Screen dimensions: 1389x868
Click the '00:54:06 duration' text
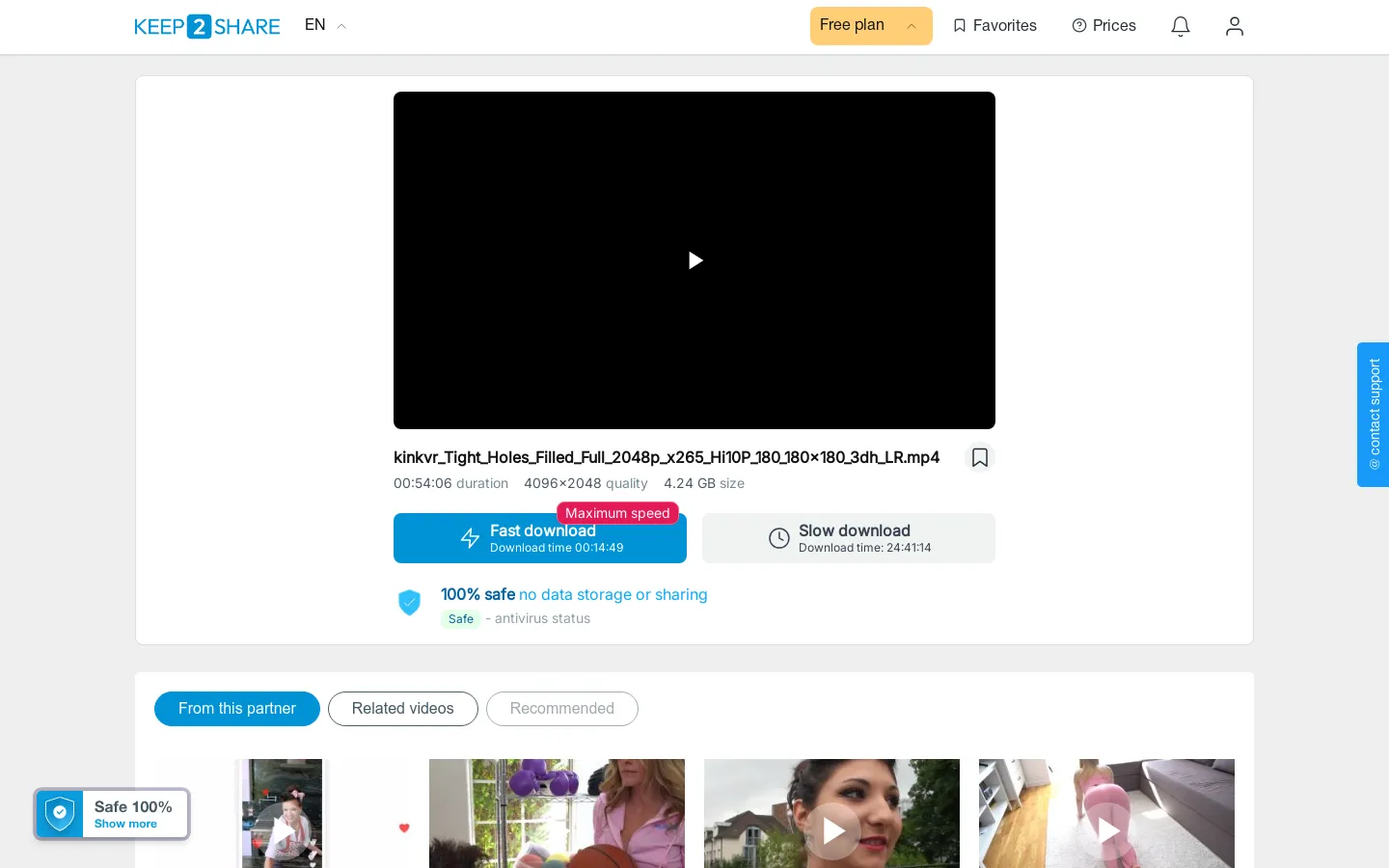coord(450,483)
